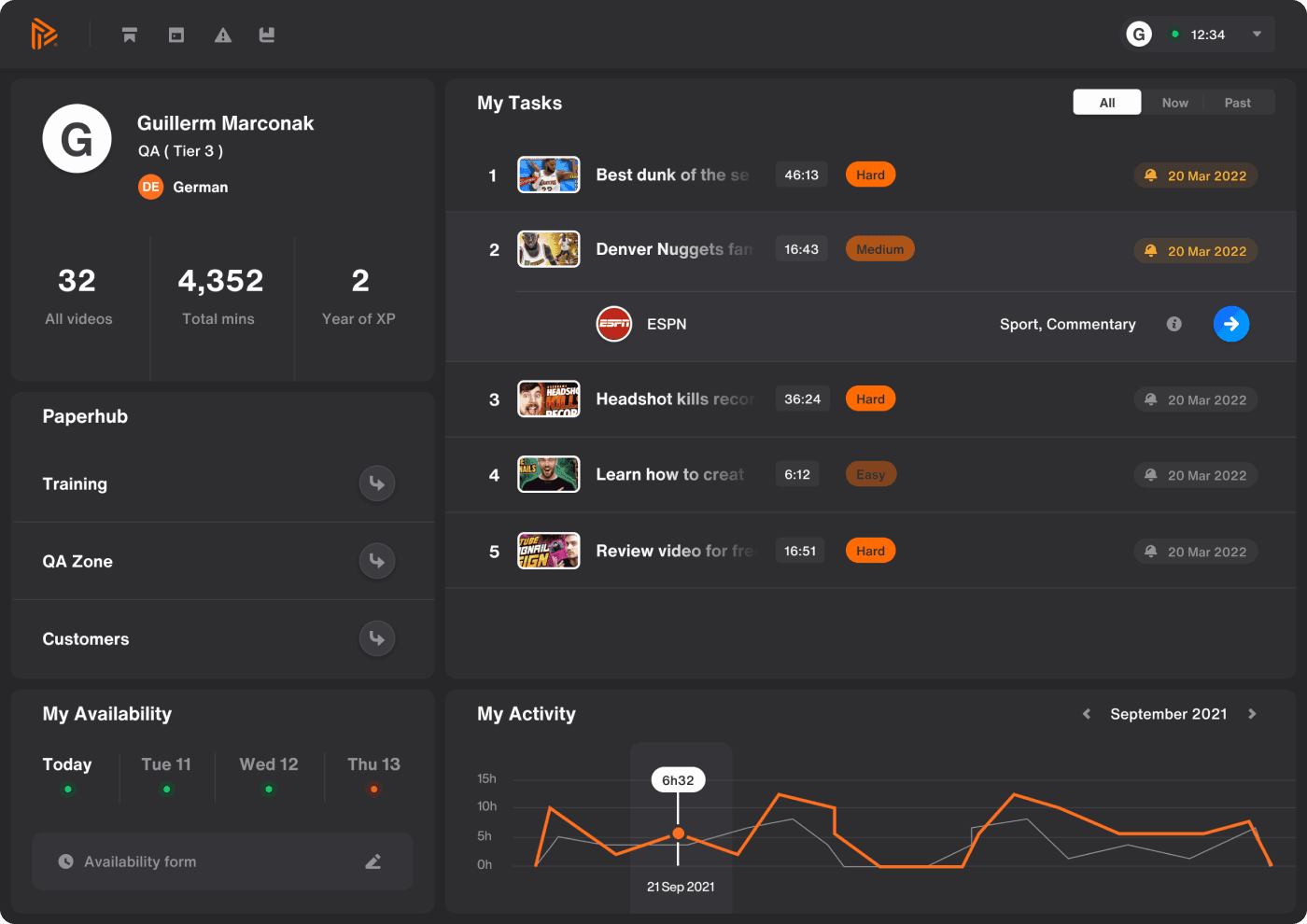Go to previous month before September 2021
Image resolution: width=1307 pixels, height=924 pixels.
[x=1087, y=714]
